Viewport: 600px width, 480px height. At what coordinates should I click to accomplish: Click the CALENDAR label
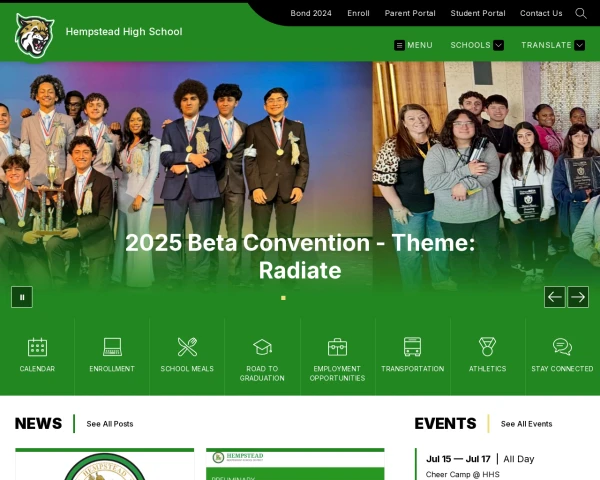(37, 369)
